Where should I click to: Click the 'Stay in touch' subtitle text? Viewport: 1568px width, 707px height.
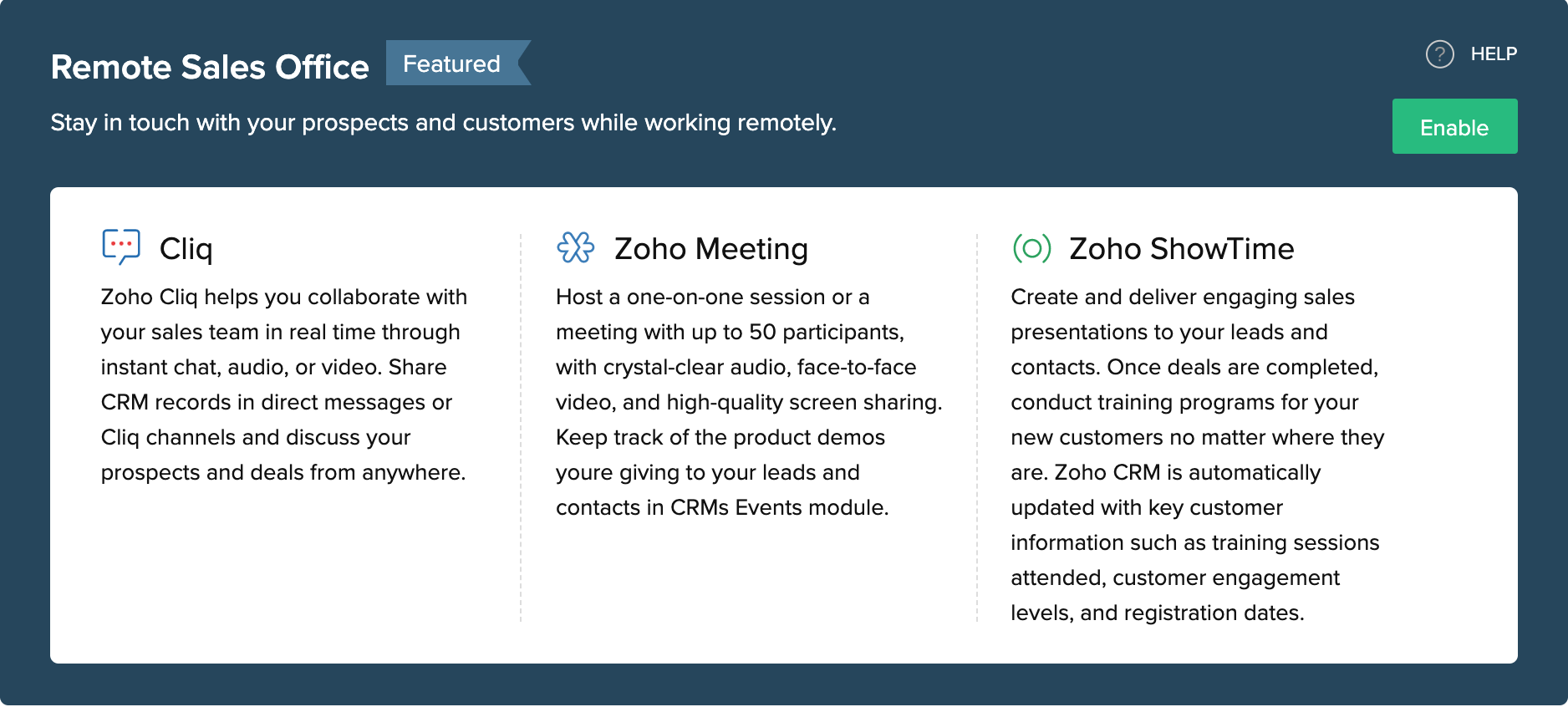click(443, 123)
